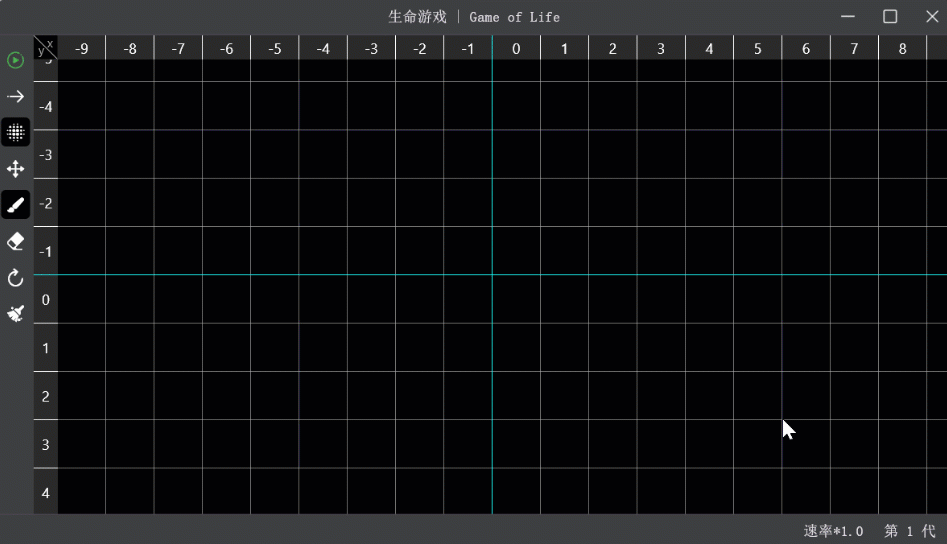Click row header 4

pos(46,492)
